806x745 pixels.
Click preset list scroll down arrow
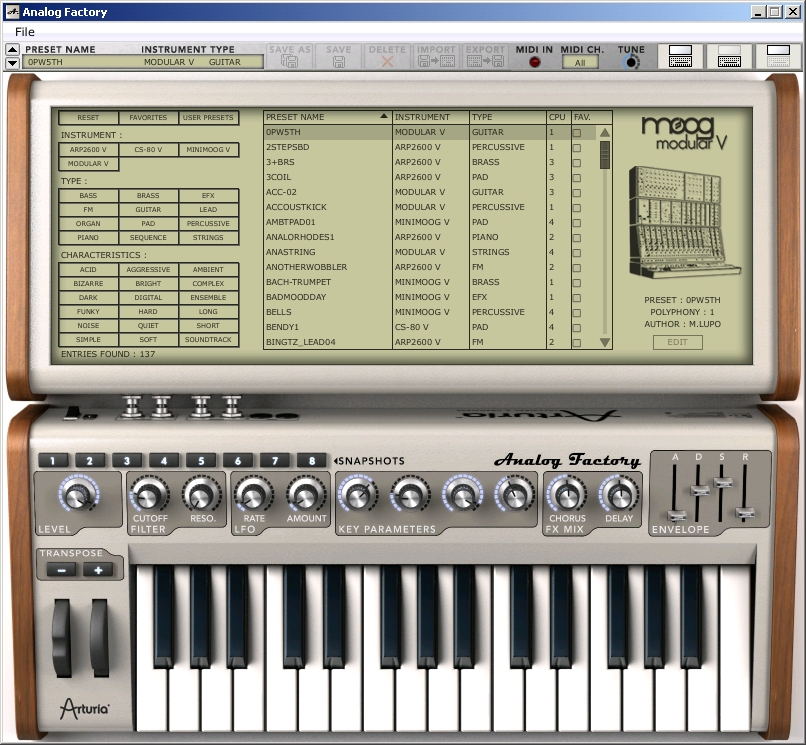[x=605, y=342]
